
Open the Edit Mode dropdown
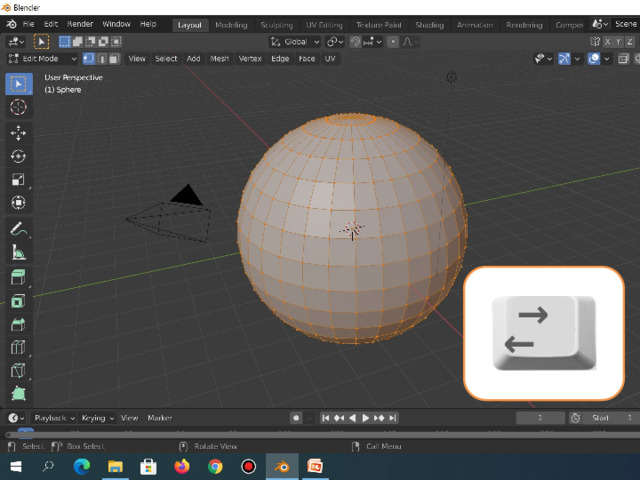pyautogui.click(x=42, y=59)
